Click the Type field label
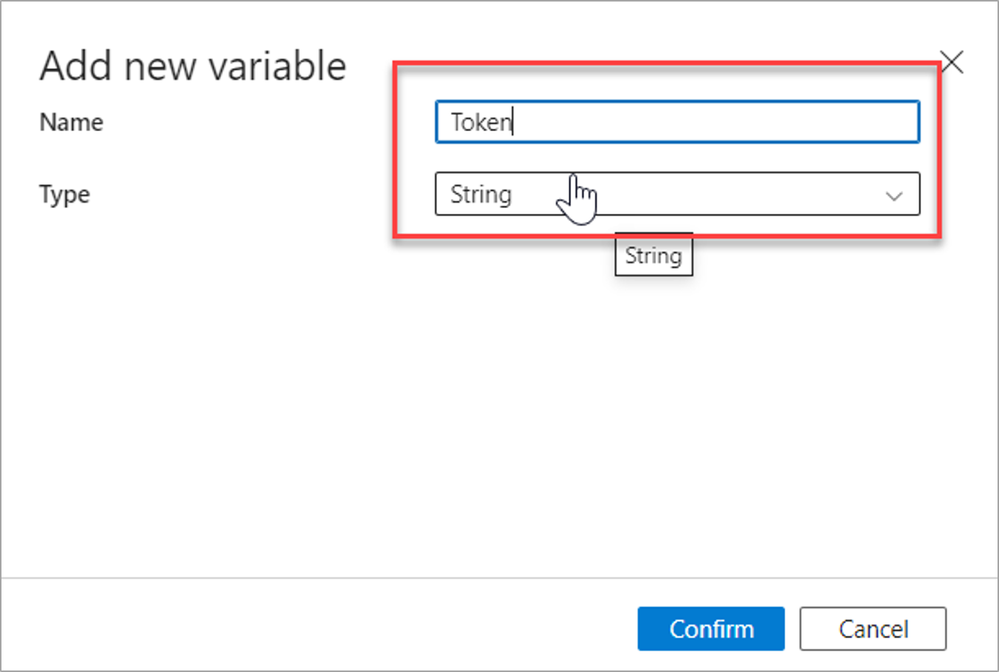Screen dimensions: 999x672 (64, 194)
